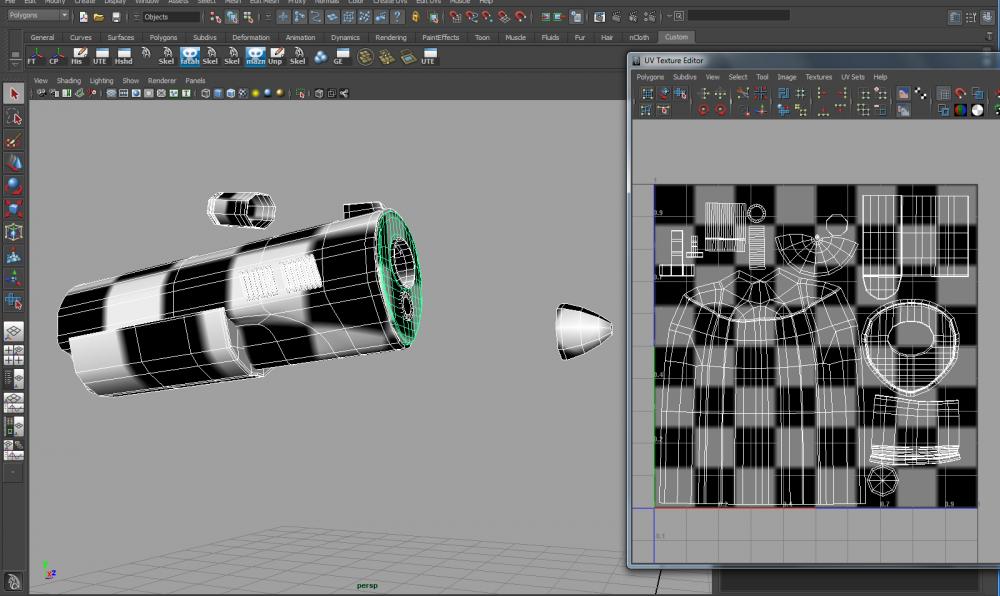Run the His shelf script
The width and height of the screenshot is (1000, 596).
point(78,56)
